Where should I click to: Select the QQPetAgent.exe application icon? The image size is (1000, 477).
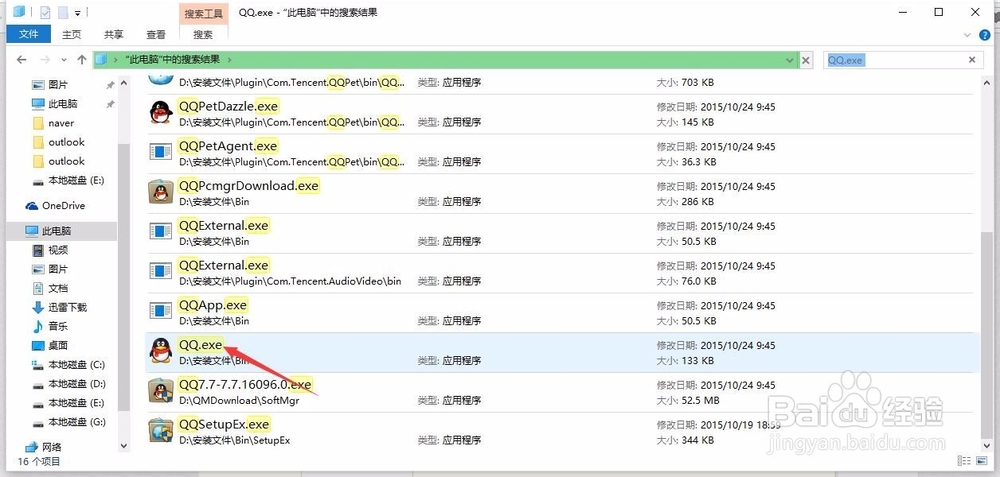click(x=161, y=152)
